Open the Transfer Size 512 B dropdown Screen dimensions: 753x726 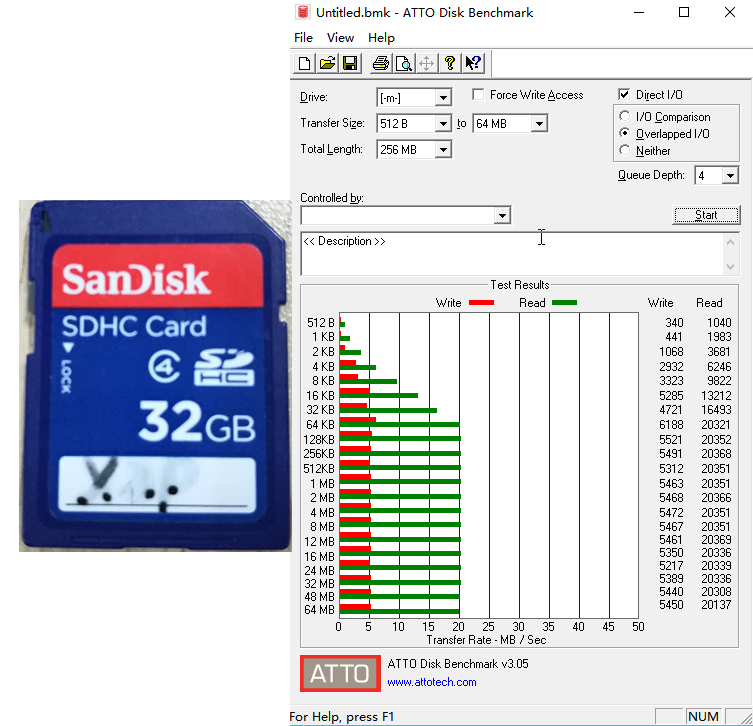click(x=443, y=123)
